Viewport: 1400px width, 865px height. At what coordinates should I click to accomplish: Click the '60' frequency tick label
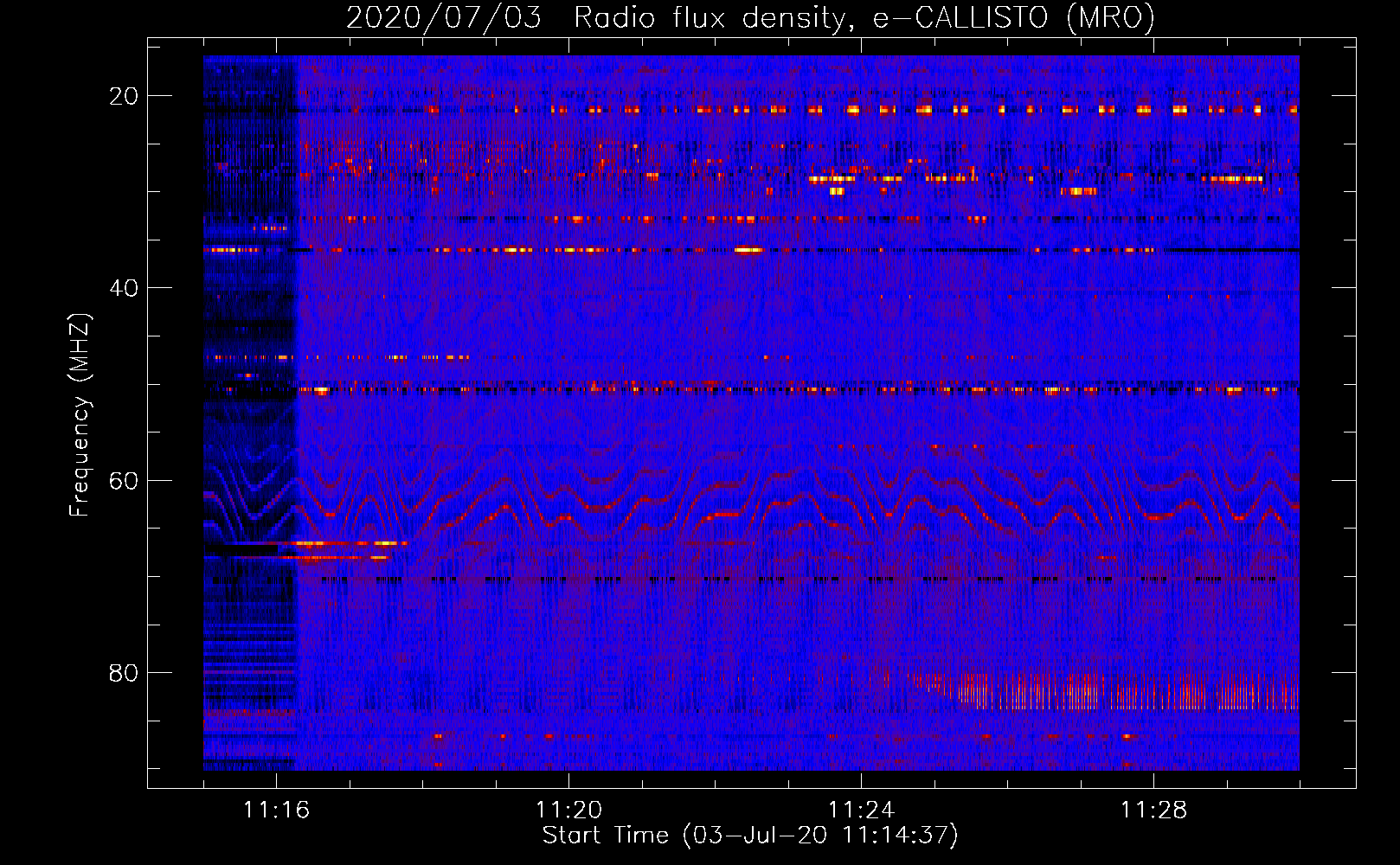[x=124, y=480]
